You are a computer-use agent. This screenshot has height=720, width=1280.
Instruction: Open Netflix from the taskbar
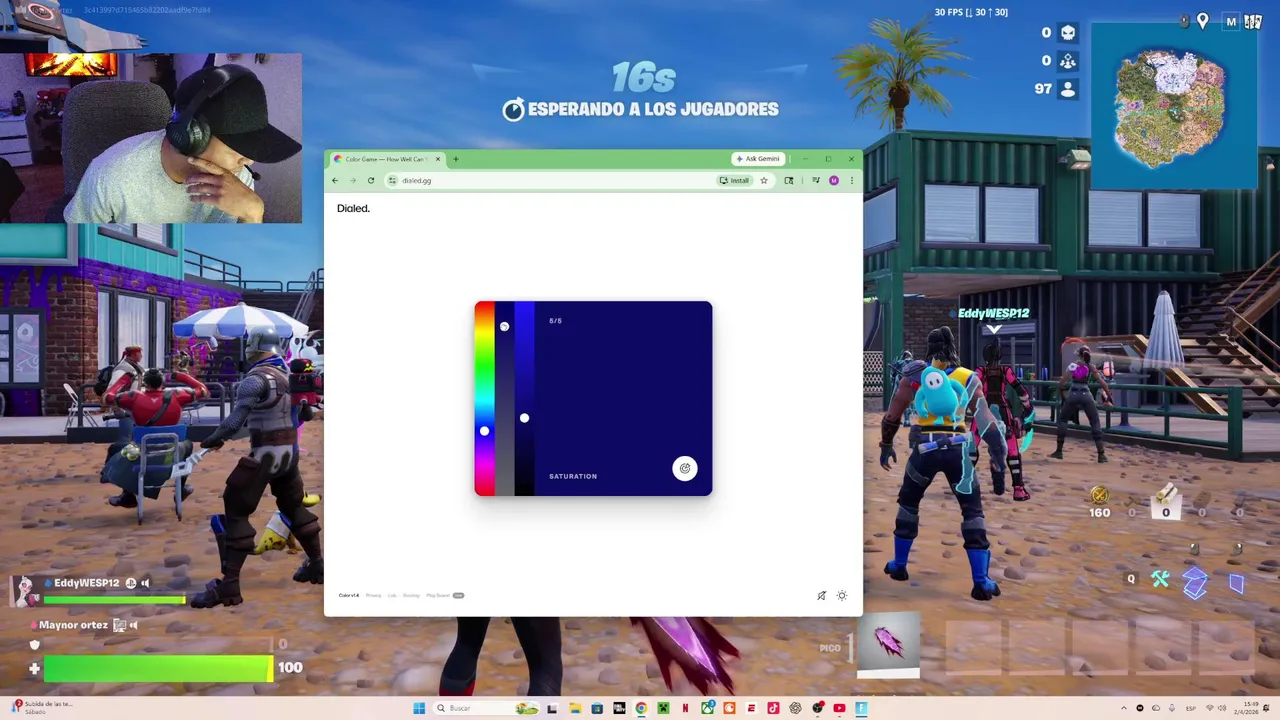point(685,708)
